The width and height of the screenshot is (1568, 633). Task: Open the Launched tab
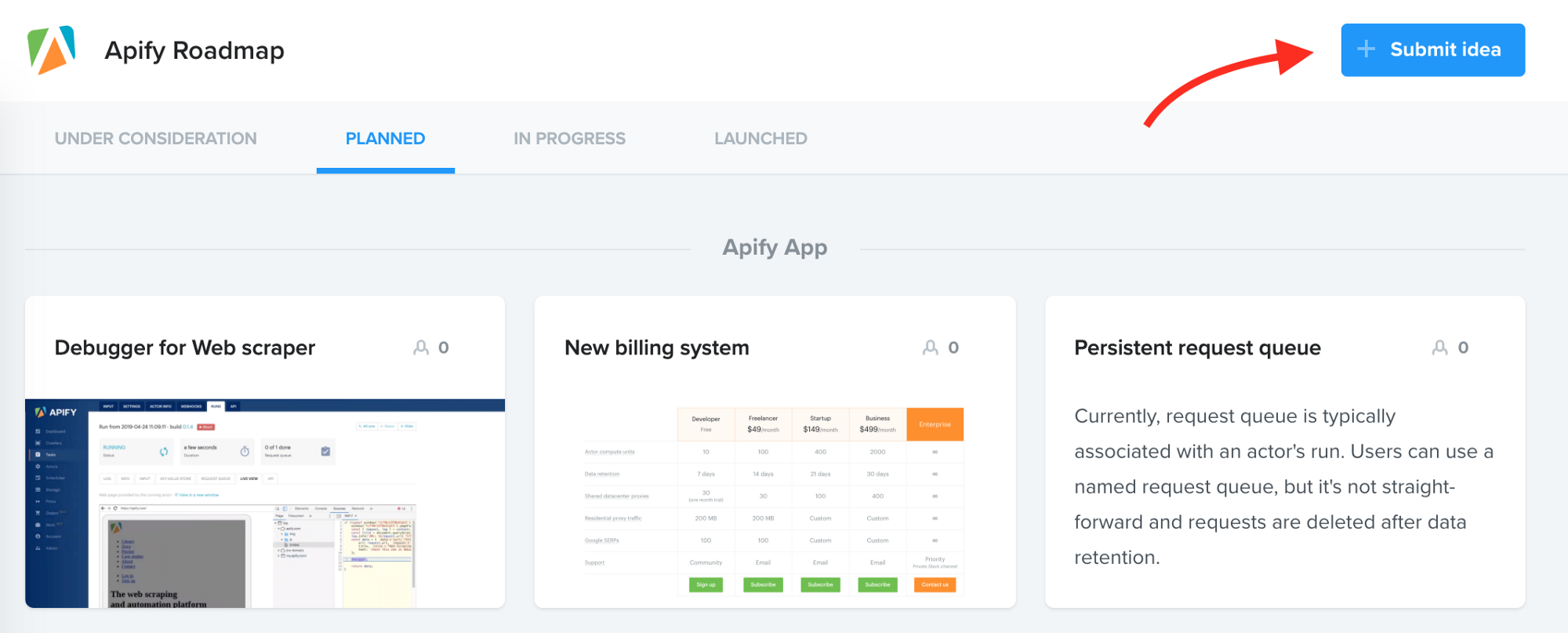760,139
